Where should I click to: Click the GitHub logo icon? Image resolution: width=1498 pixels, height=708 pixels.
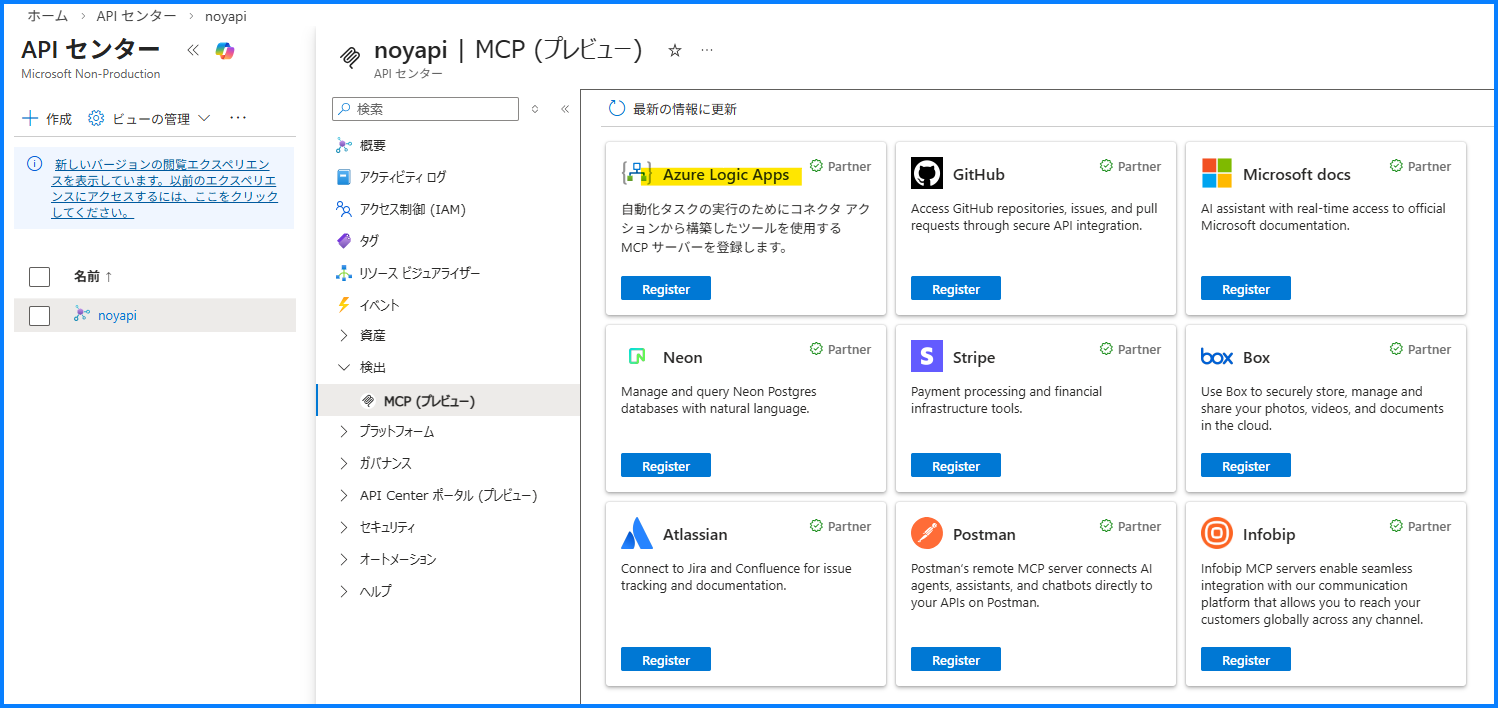(927, 173)
